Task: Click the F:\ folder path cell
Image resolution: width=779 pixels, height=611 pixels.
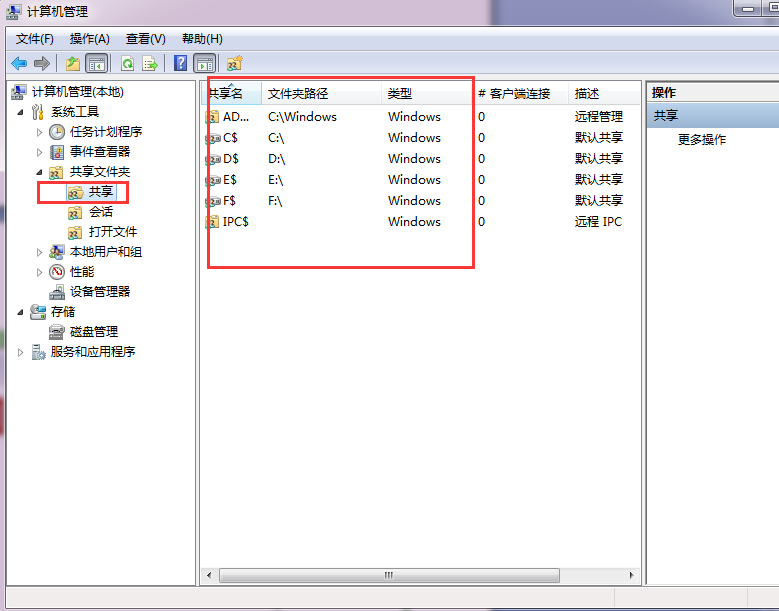Action: (x=275, y=201)
